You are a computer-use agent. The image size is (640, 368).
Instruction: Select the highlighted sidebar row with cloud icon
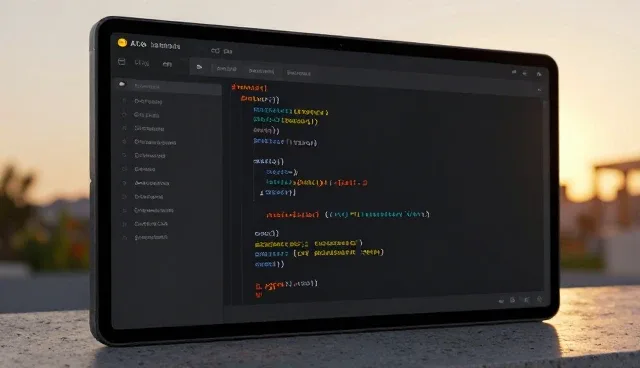167,86
